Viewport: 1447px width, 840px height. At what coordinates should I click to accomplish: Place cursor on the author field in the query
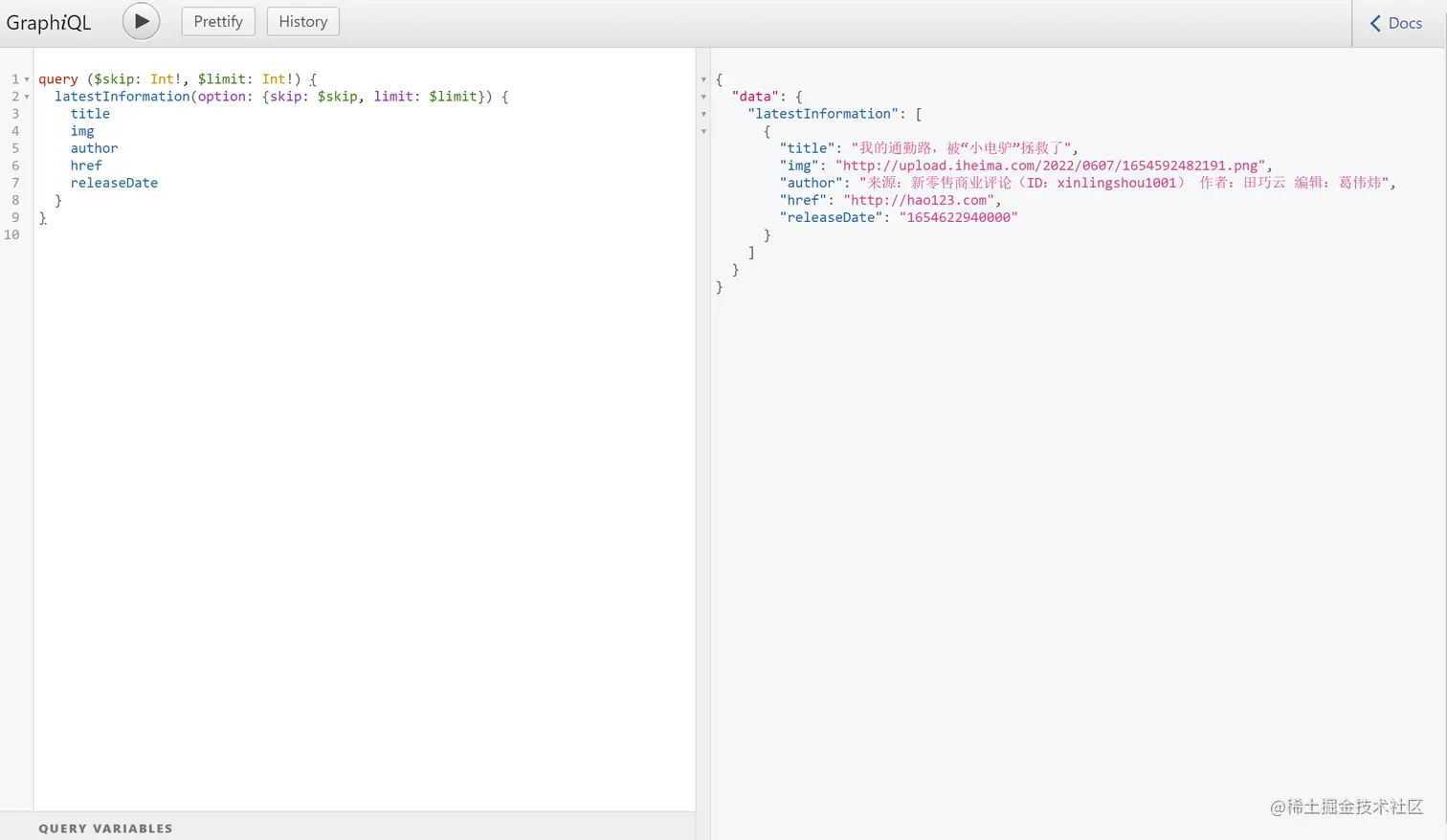(x=94, y=148)
